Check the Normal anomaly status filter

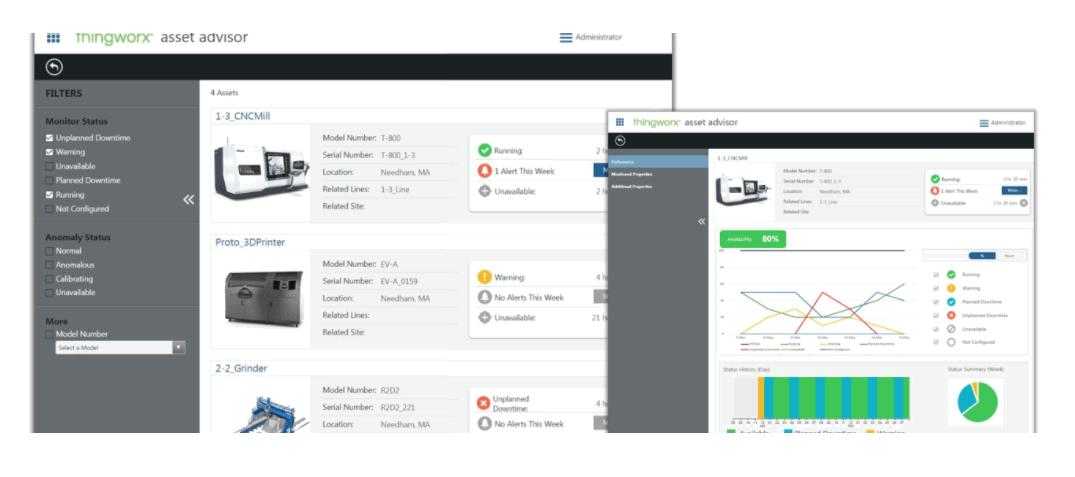[x=49, y=251]
